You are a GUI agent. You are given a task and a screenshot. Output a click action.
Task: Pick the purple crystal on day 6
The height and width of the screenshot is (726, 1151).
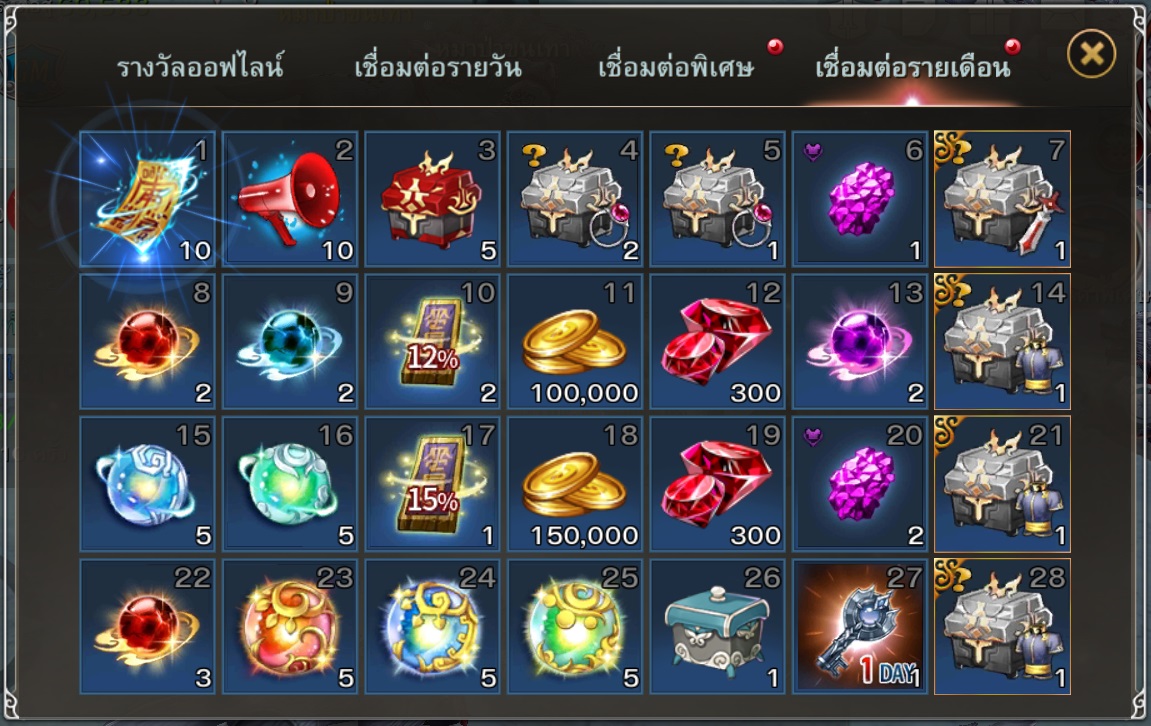pyautogui.click(x=860, y=199)
